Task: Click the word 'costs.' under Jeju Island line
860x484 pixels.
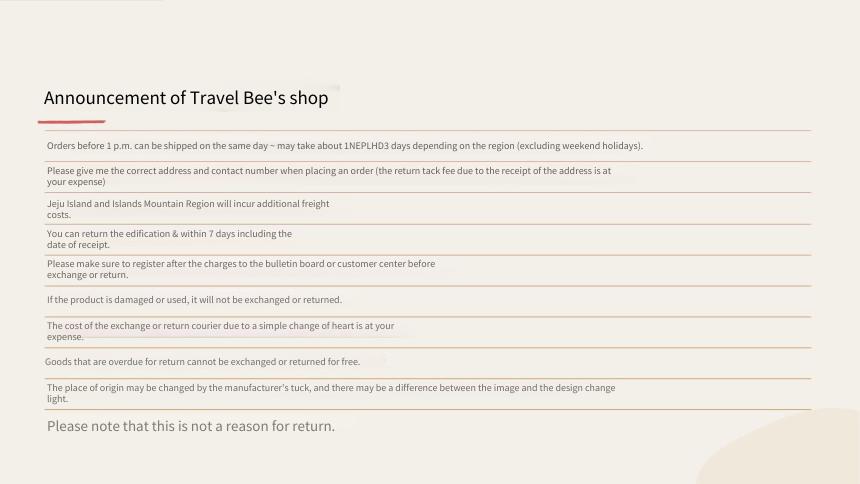Action: coord(59,215)
